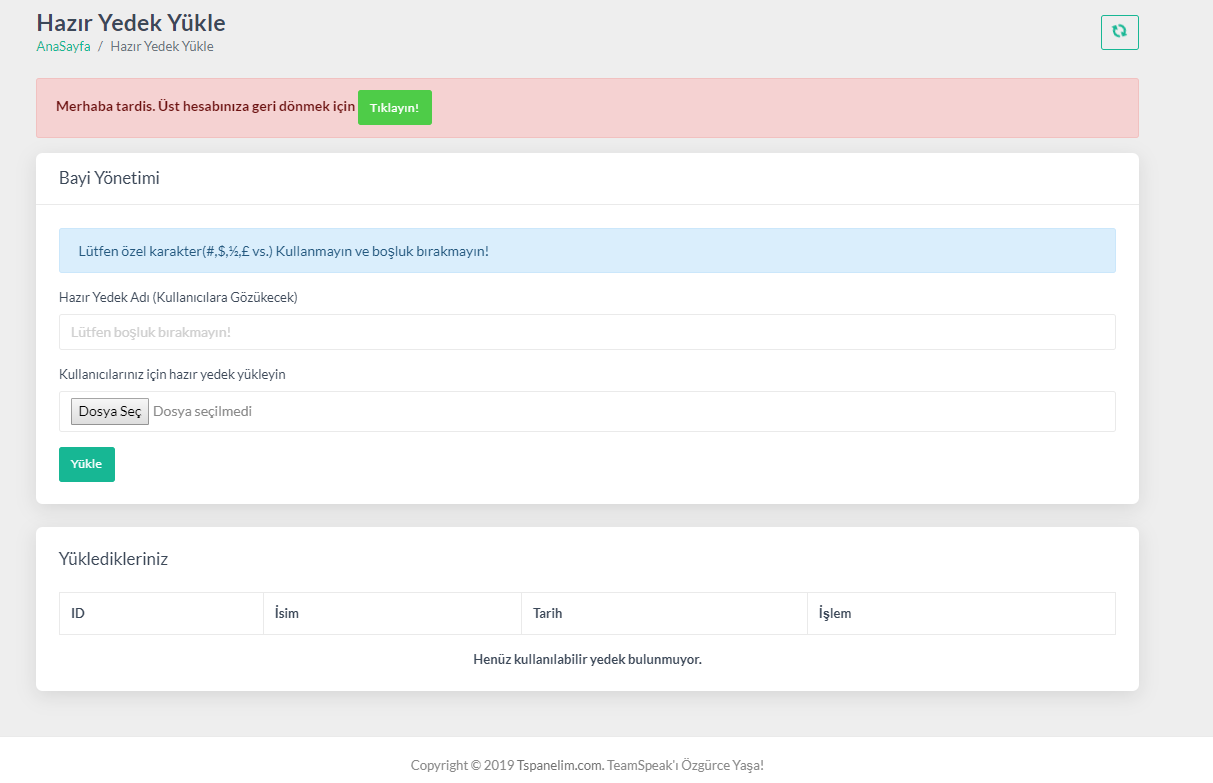Viewport: 1213px width, 783px height.
Task: Click the 'Hazır Yedek Adı (Kullanıcılara Gözükecek)' label
Action: [178, 297]
